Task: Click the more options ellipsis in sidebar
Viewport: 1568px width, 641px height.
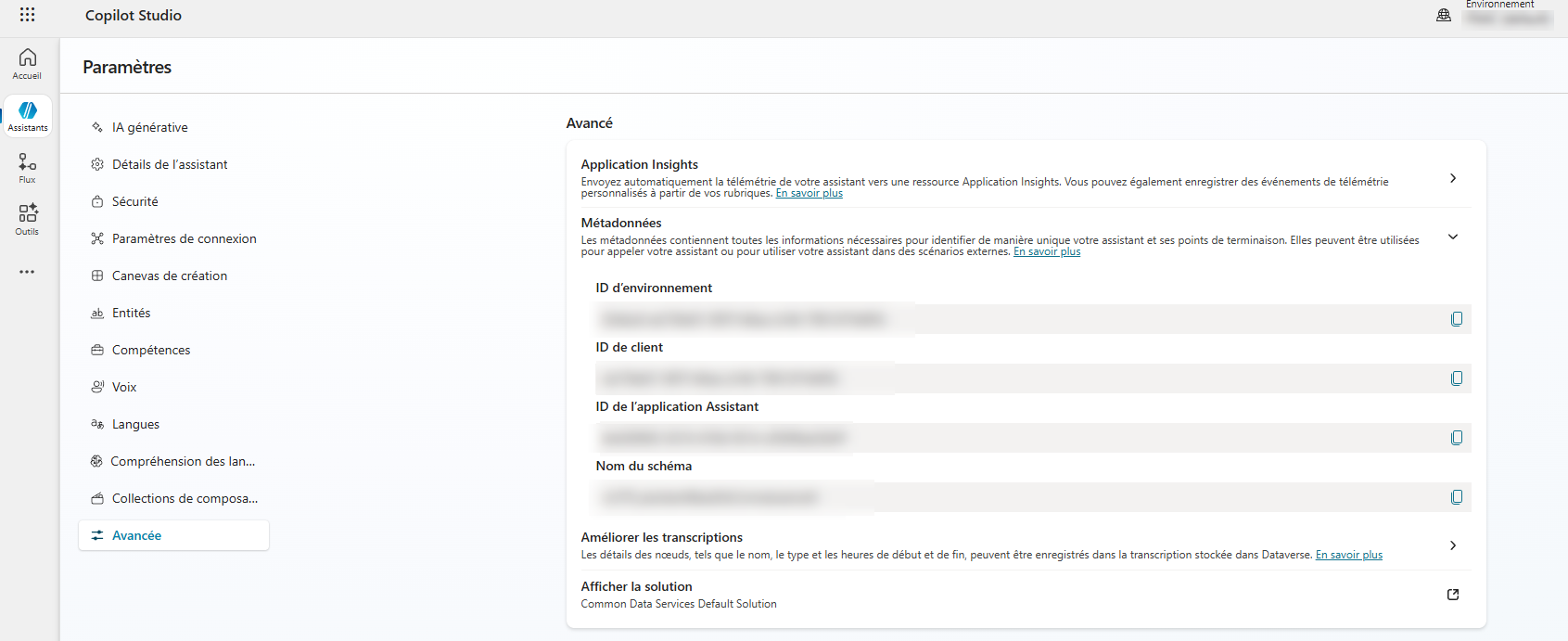Action: [27, 272]
